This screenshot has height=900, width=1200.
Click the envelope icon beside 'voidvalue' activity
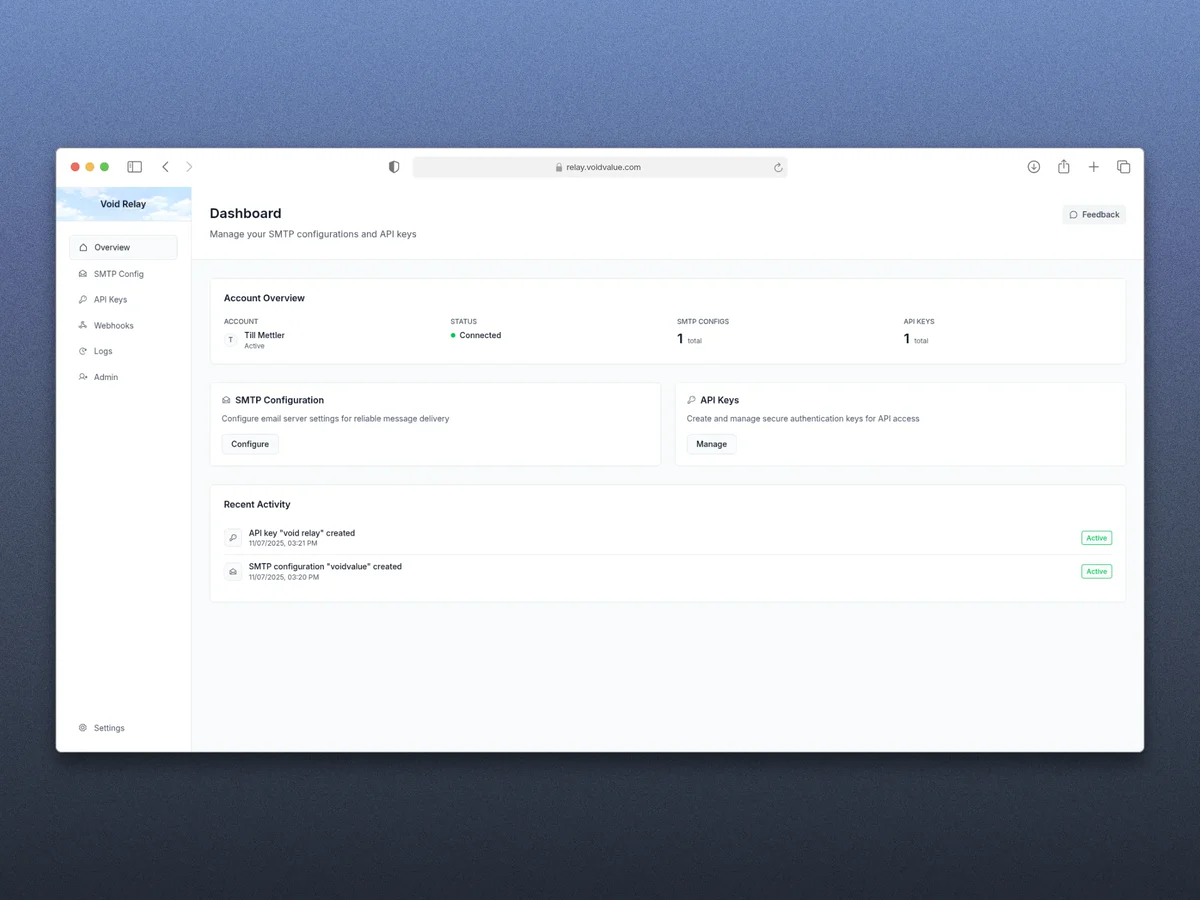click(232, 571)
